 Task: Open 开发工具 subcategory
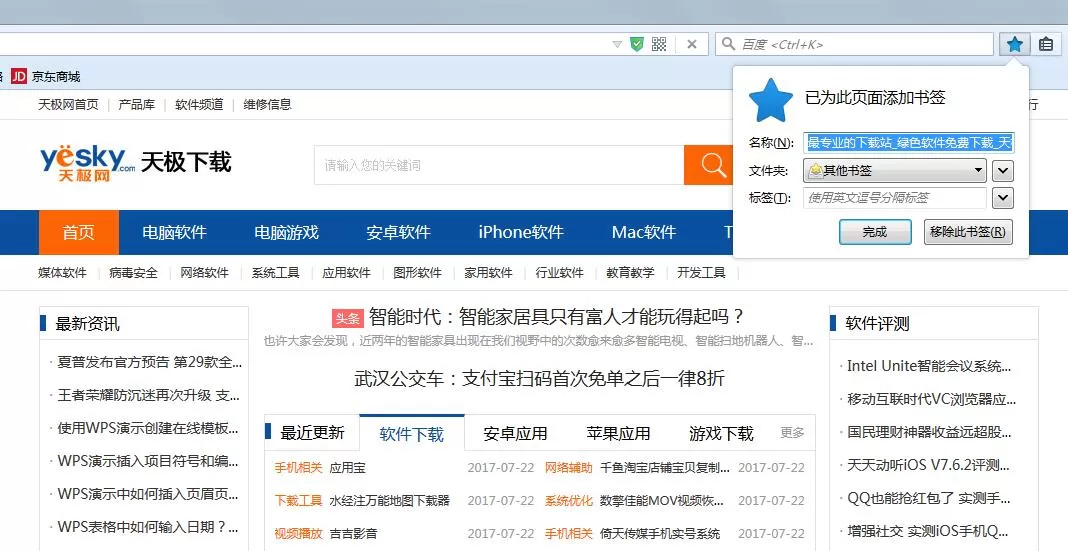tap(702, 272)
